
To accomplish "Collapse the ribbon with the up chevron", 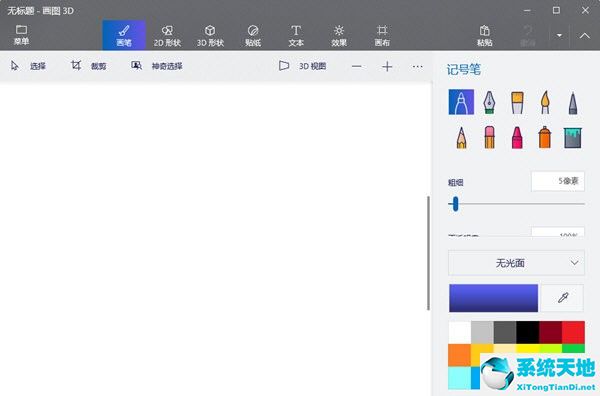I will coord(584,36).
